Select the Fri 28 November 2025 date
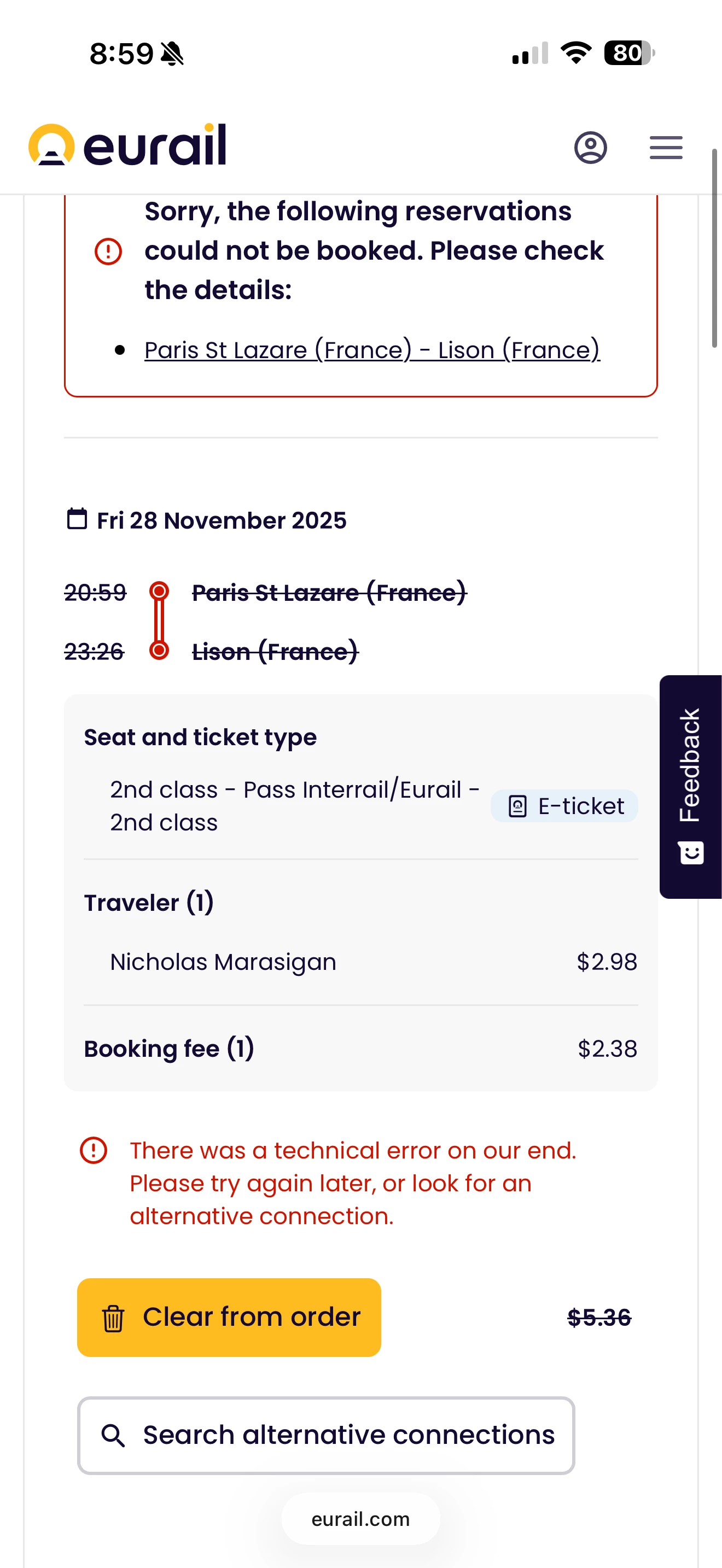This screenshot has width=722, height=1568. coord(222,520)
